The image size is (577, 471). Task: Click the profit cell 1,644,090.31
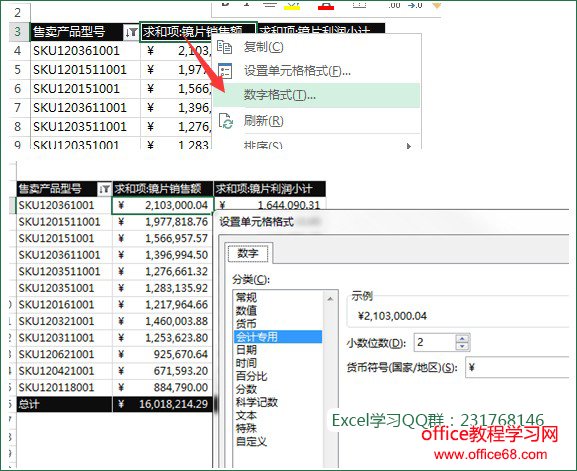[x=270, y=205]
